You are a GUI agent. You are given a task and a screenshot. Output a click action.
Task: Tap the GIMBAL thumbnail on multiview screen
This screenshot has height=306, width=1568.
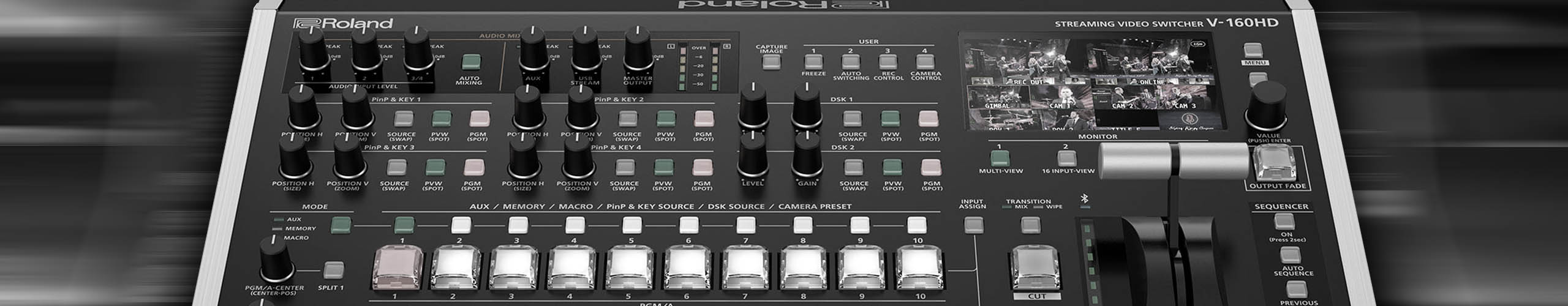998,97
